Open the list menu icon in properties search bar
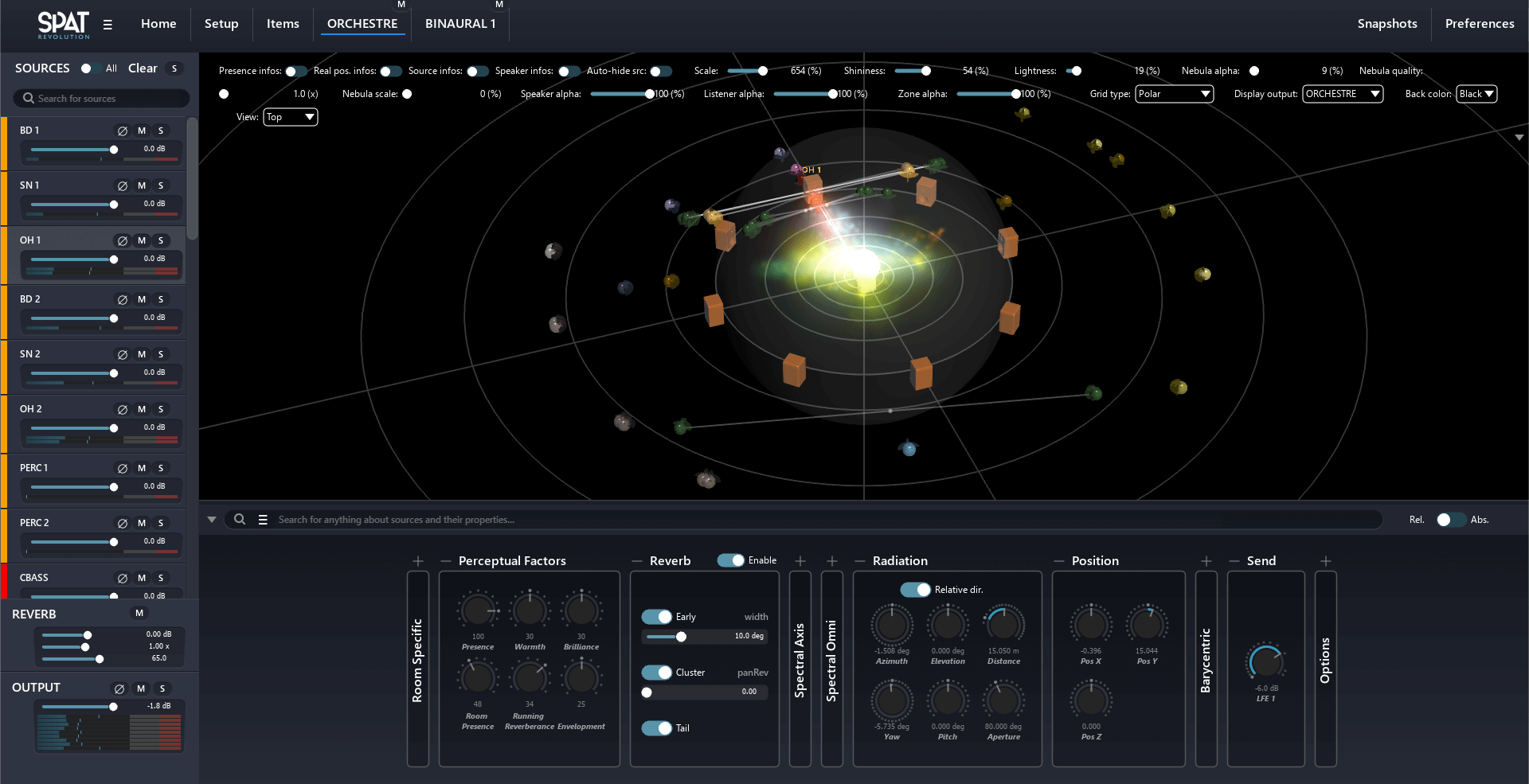The image size is (1529, 784). coord(263,520)
